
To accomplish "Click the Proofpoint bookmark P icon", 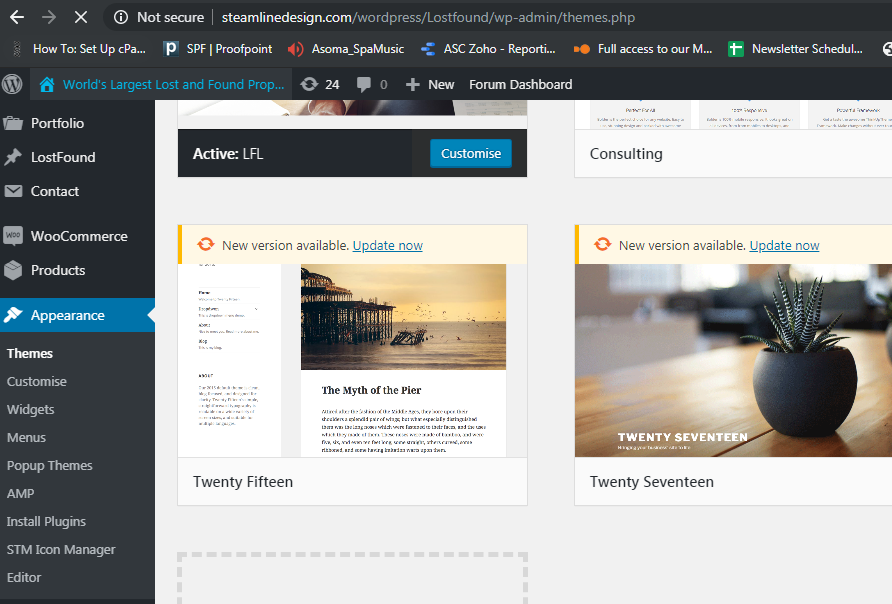I will coord(171,49).
